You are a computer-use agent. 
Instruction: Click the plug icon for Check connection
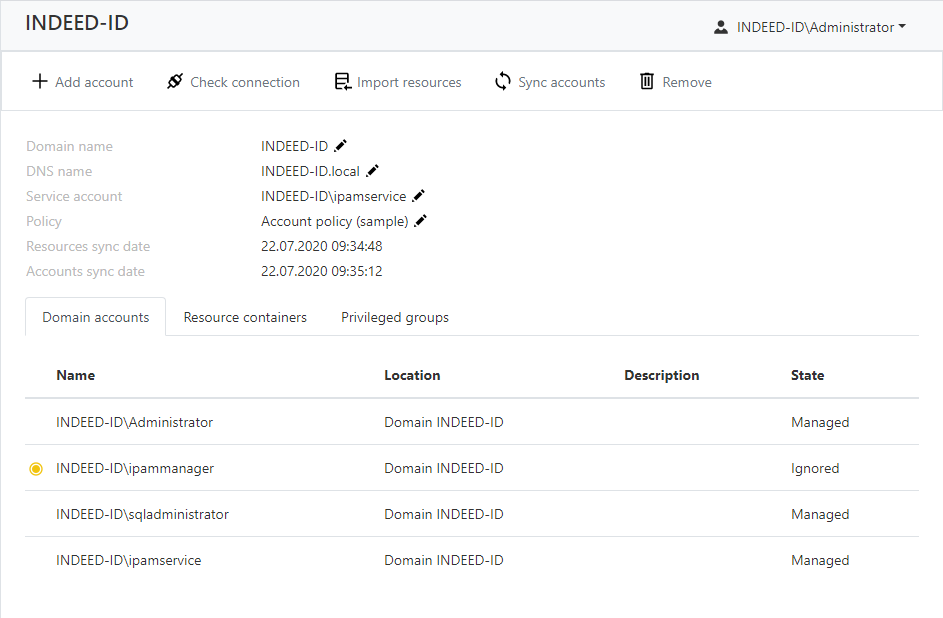pyautogui.click(x=175, y=82)
